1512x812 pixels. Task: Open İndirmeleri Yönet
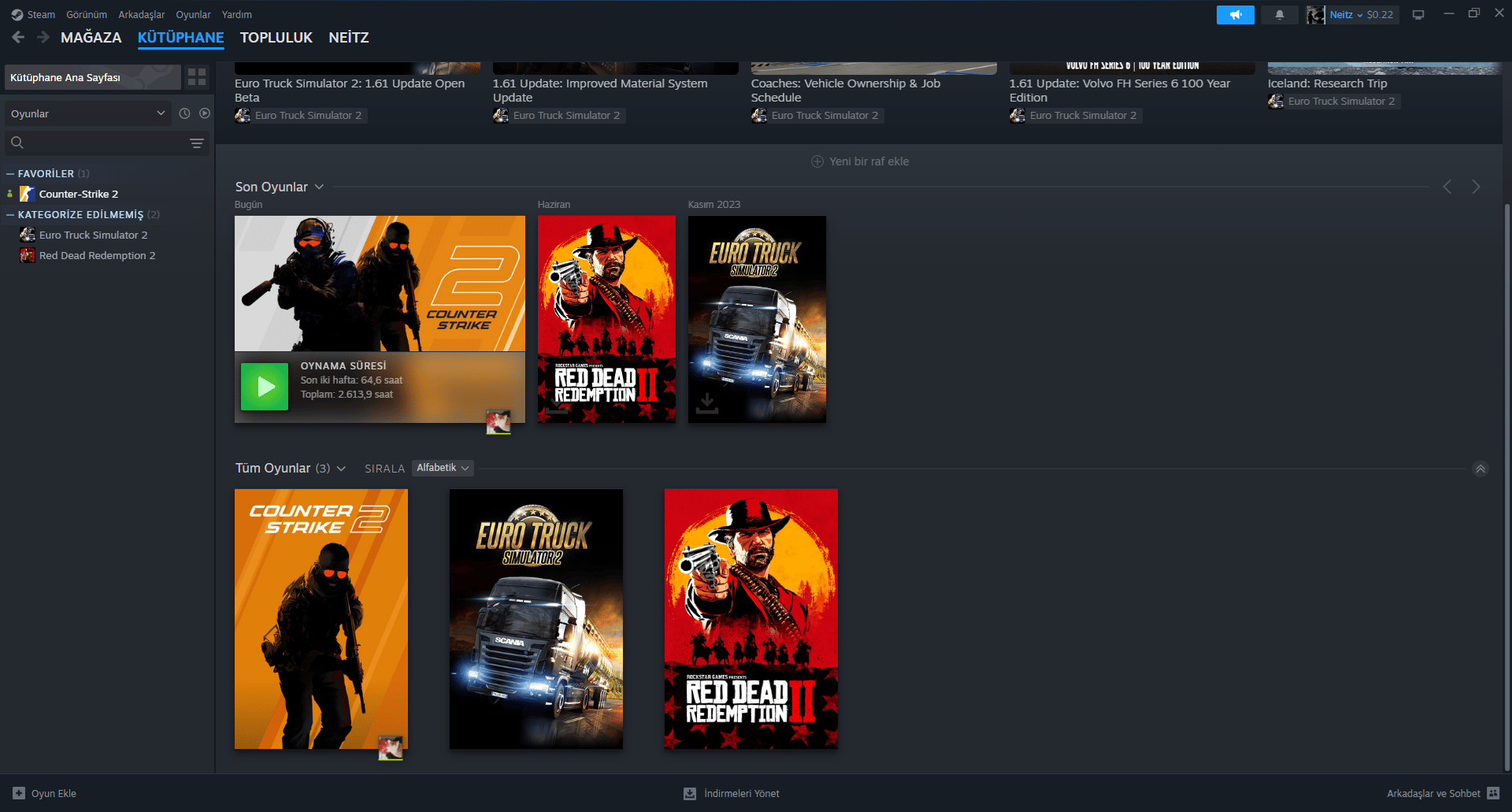(742, 793)
